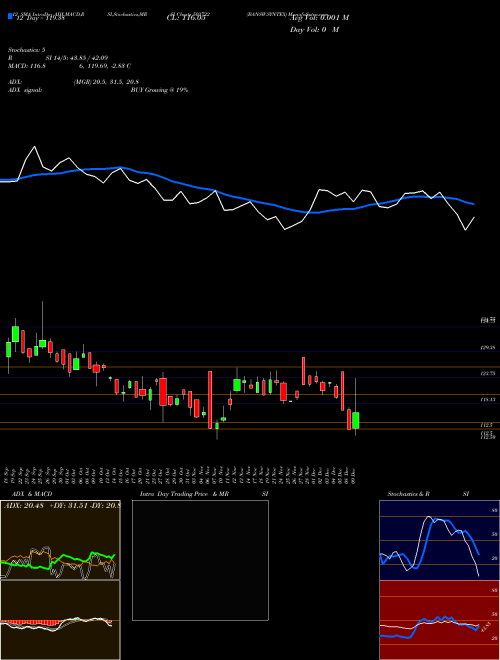Click the 118.33 price axis label
Viewport: 500px width, 660px height.
coord(487,399)
